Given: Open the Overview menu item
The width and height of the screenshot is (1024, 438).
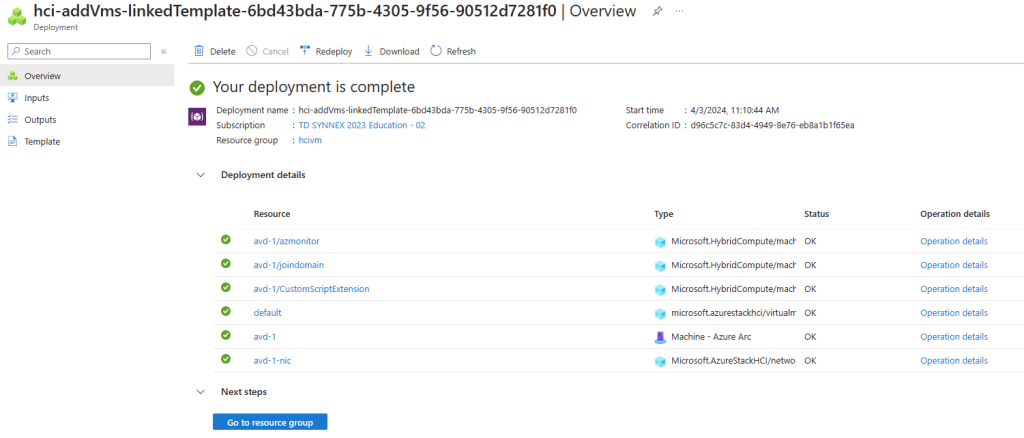Looking at the screenshot, I should tap(88, 76).
